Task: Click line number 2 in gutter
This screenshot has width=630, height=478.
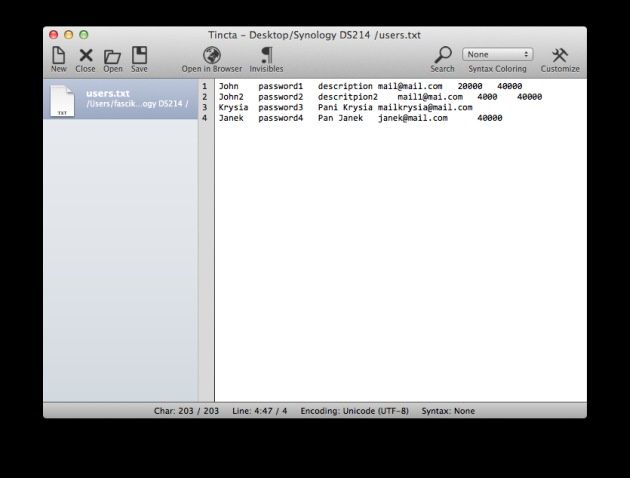Action: pyautogui.click(x=205, y=97)
